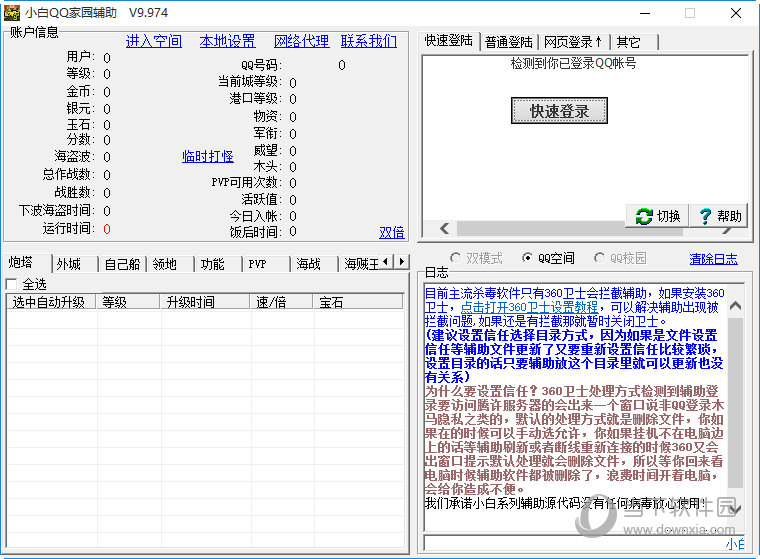
Task: Click the 下波海盗时间 label
Action: 57,210
